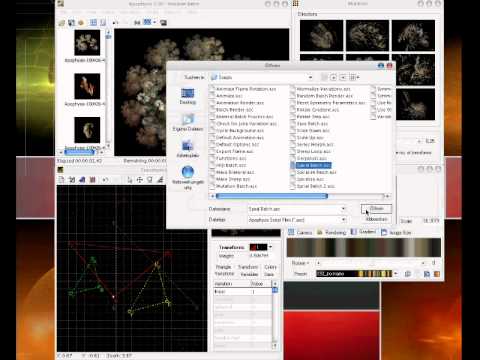
Task: Click the round orange icon in main toolbar
Action: click(x=81, y=23)
